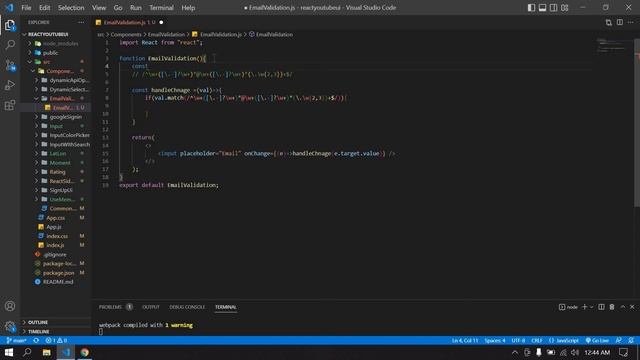The height and width of the screenshot is (360, 640).
Task: Open launch profile dropdown next to plus
Action: (591, 307)
